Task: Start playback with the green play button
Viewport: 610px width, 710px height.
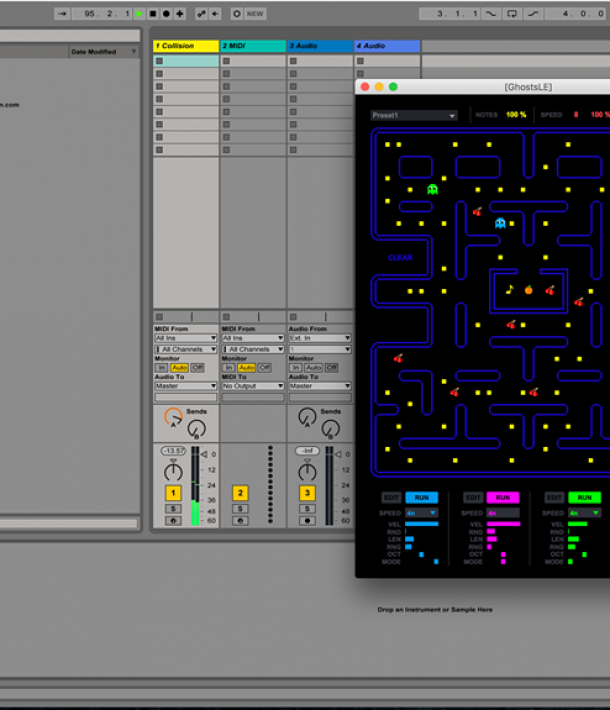Action: click(139, 14)
